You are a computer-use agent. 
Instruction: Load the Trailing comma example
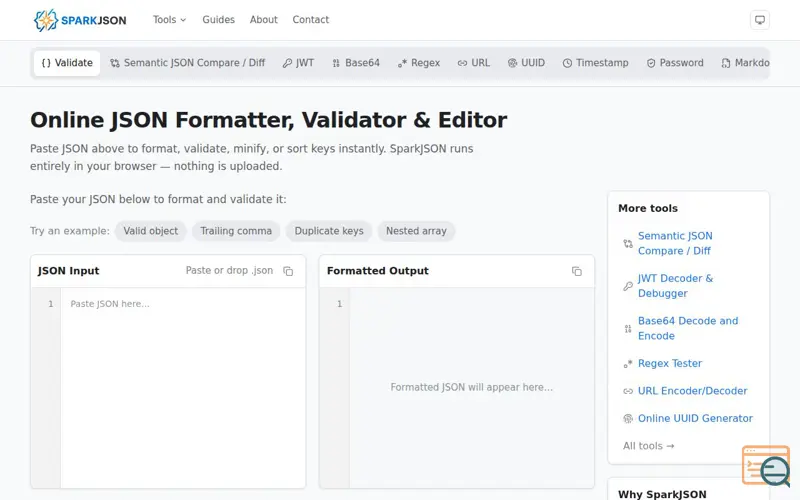236,231
